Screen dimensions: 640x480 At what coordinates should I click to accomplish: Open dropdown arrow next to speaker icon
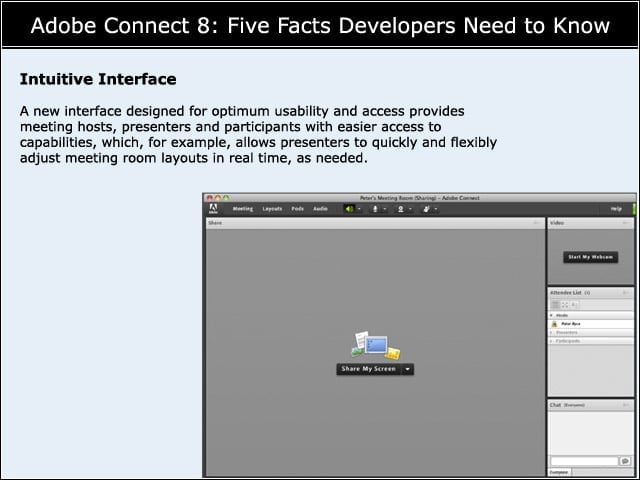pos(359,209)
